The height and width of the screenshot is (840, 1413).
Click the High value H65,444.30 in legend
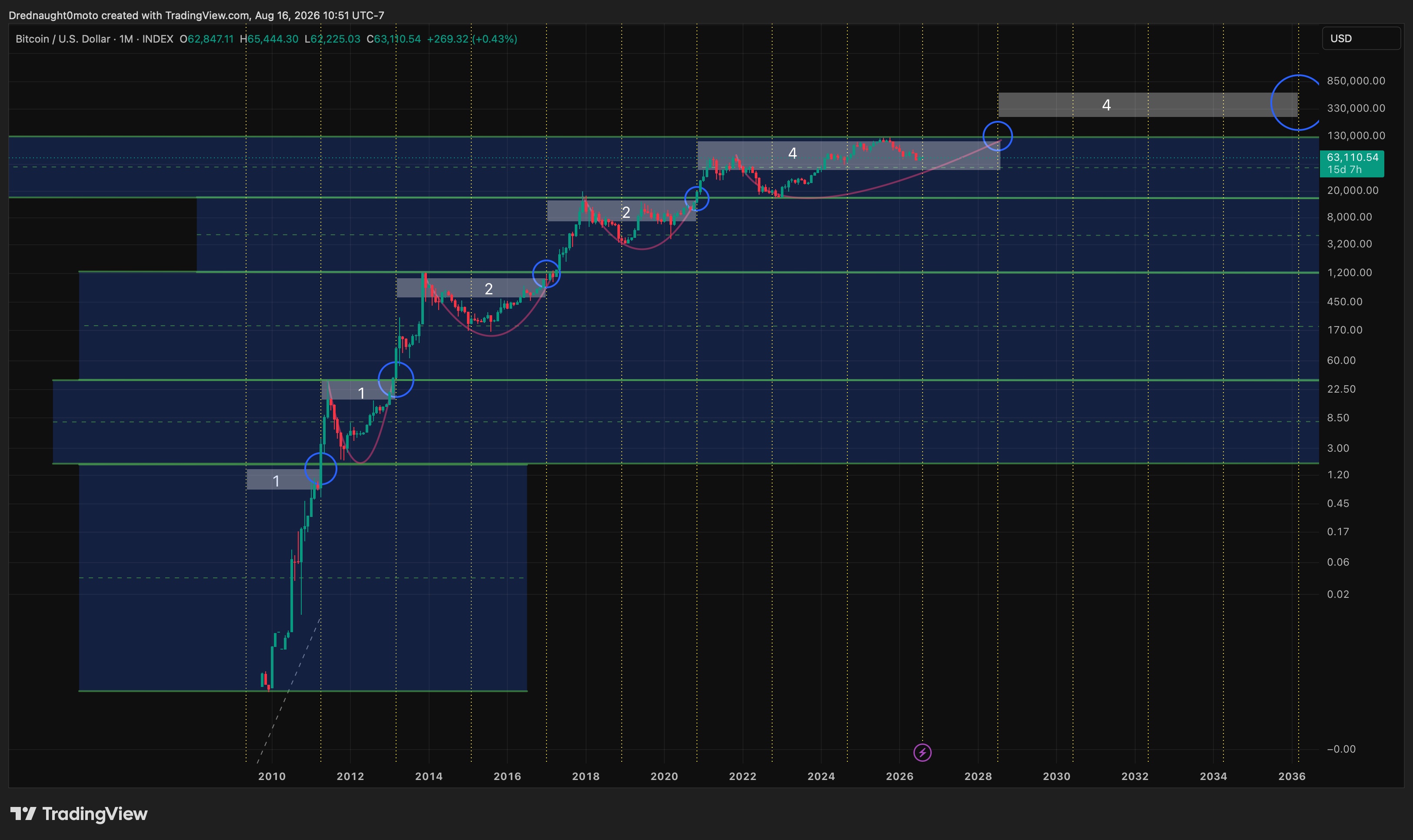269,39
